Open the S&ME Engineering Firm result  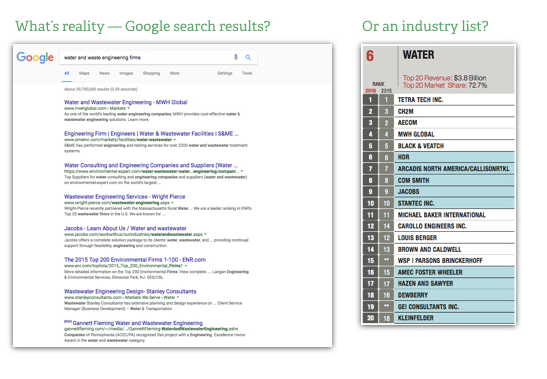[x=151, y=134]
